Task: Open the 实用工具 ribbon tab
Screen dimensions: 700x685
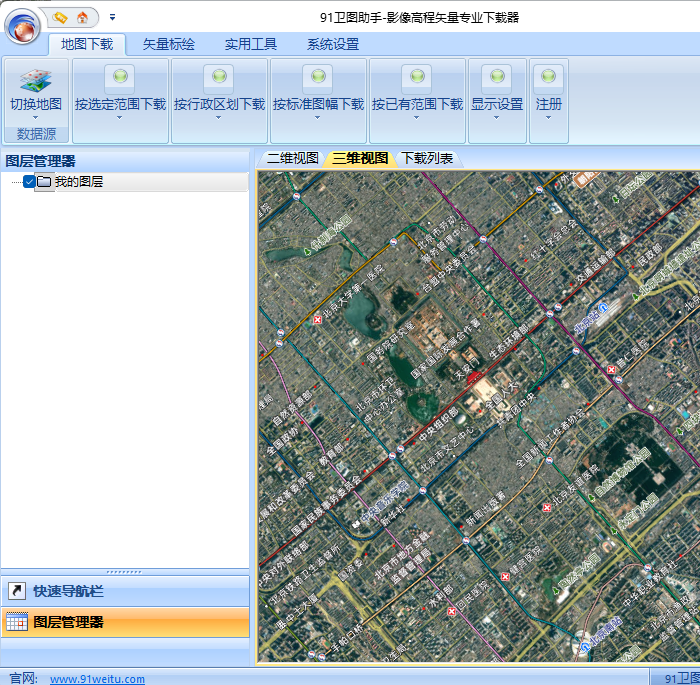Action: point(251,44)
